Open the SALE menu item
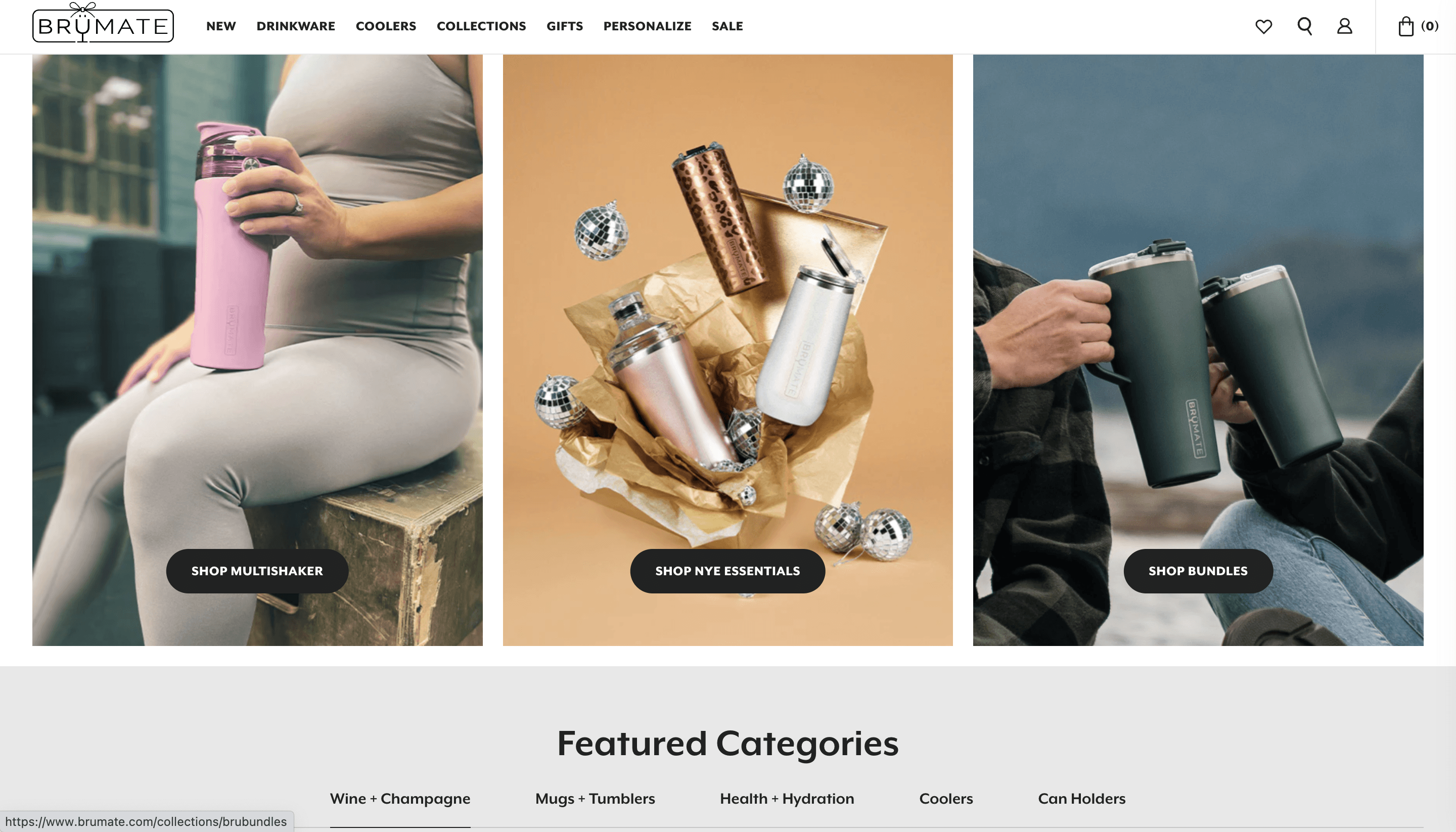The width and height of the screenshot is (1456, 832). (x=727, y=26)
